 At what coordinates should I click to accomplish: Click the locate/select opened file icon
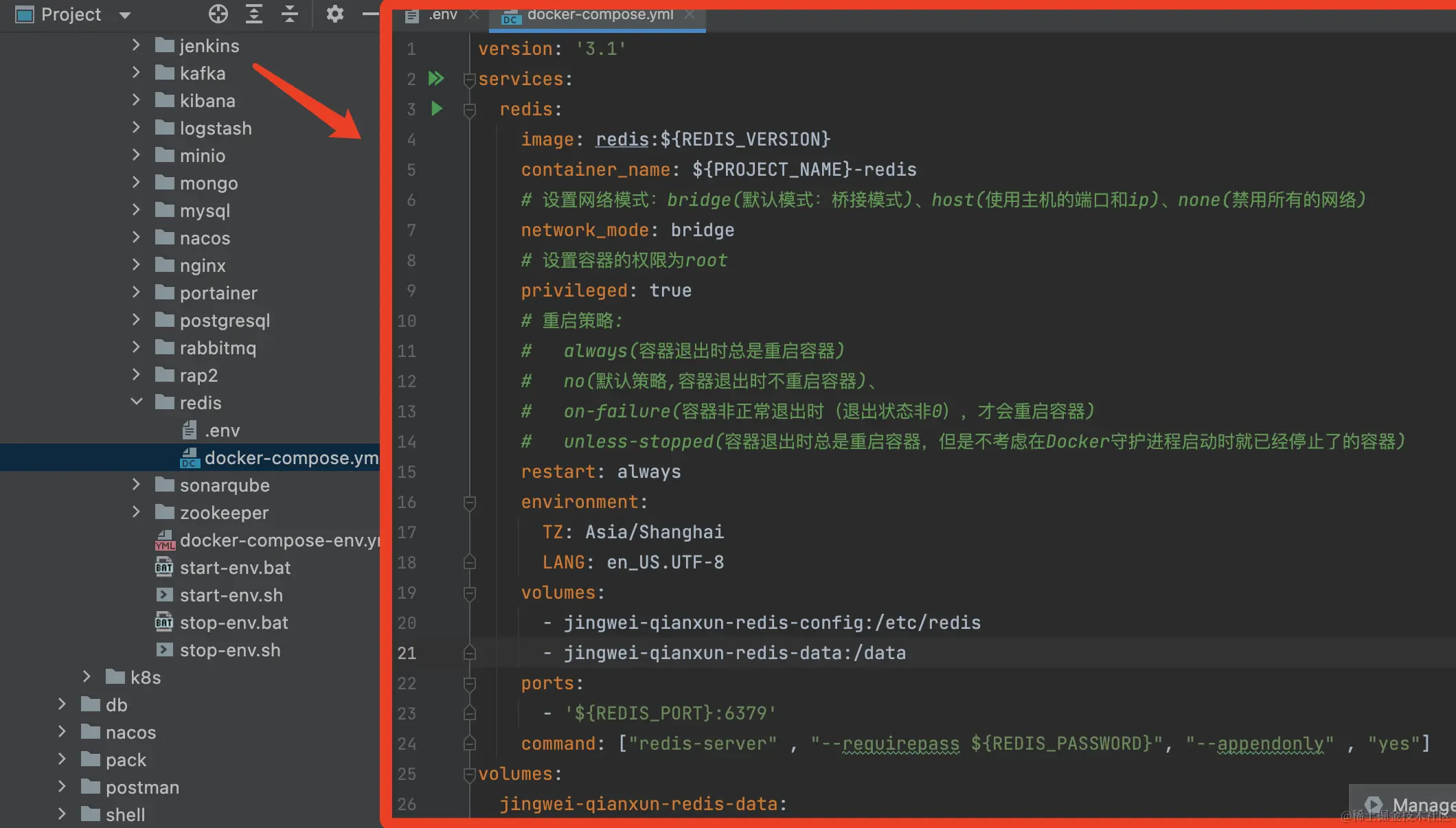coord(218,14)
